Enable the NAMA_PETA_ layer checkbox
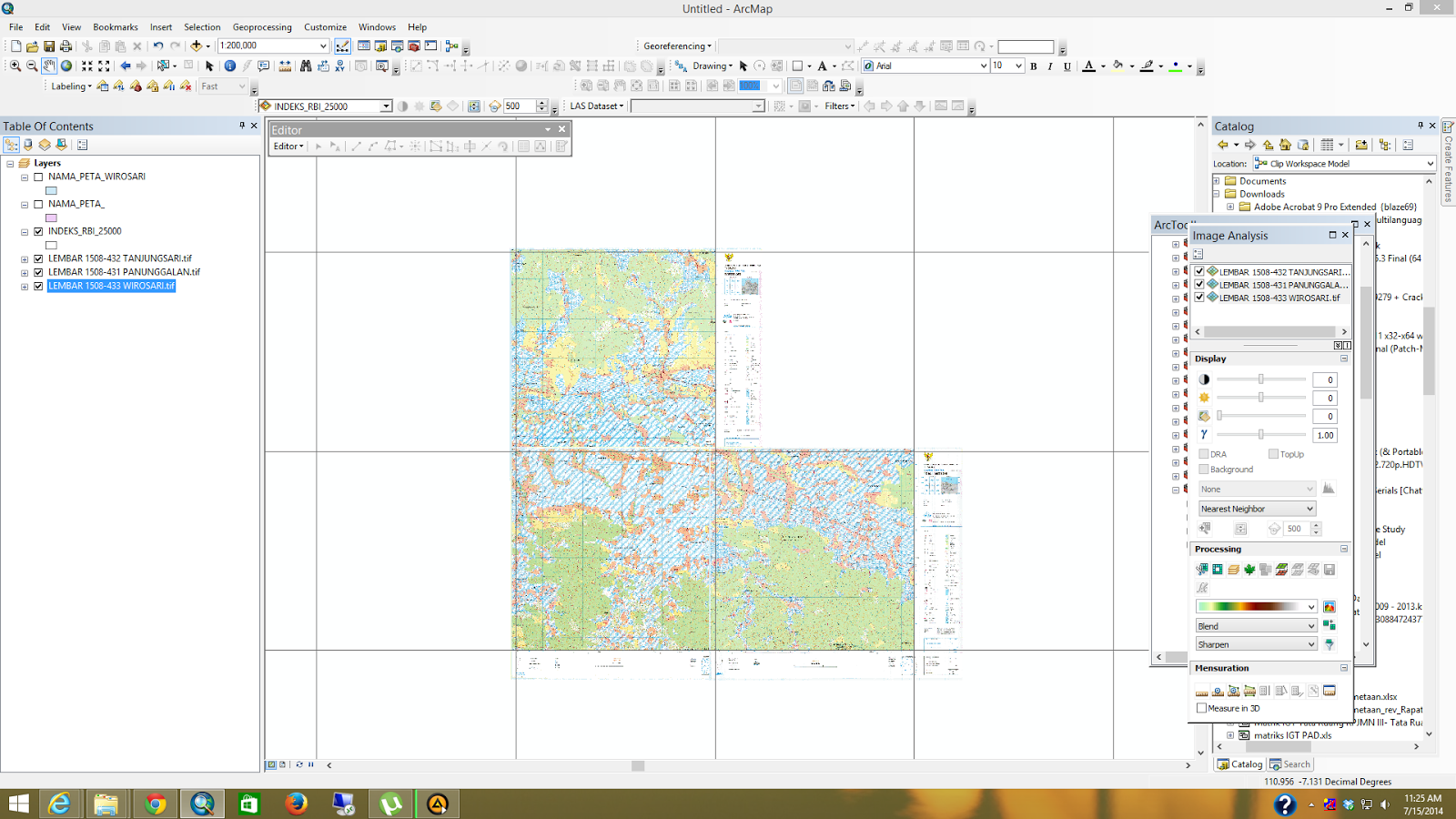The height and width of the screenshot is (819, 1456). coord(38,204)
